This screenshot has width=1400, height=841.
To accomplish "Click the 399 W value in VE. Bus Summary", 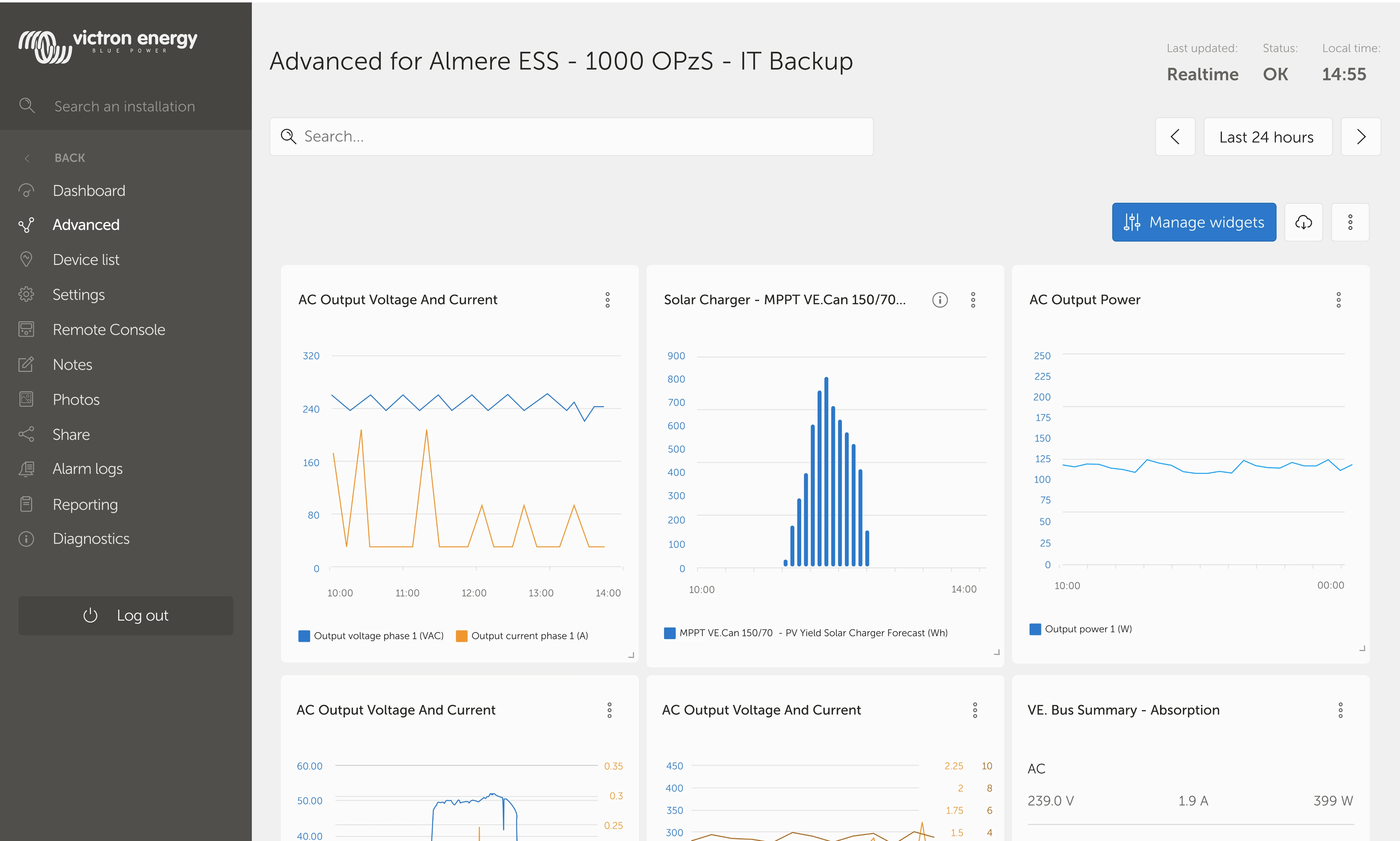I will (x=1333, y=801).
